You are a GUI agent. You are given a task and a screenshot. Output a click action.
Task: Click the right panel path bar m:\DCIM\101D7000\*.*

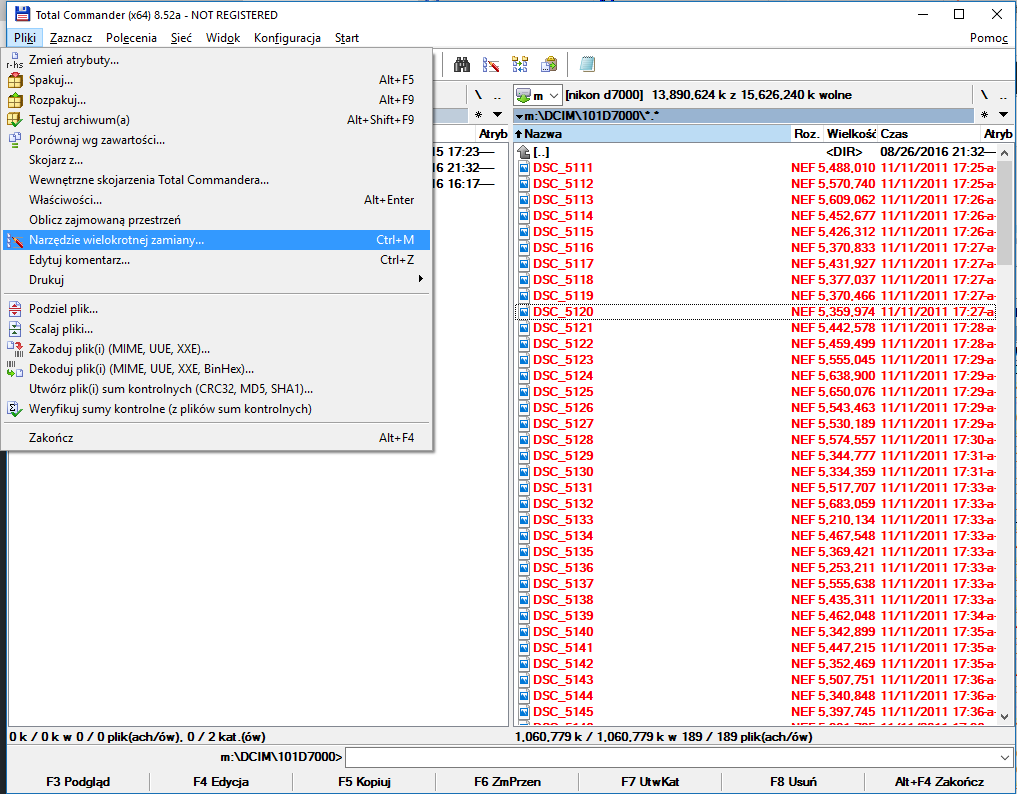[x=744, y=116]
